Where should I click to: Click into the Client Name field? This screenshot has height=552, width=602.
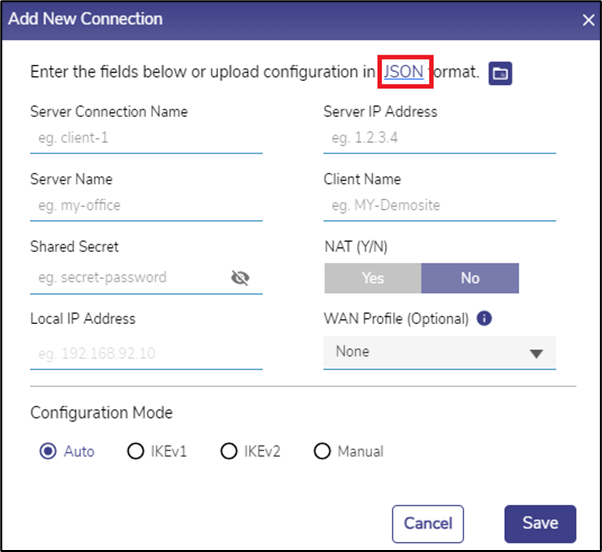(439, 206)
